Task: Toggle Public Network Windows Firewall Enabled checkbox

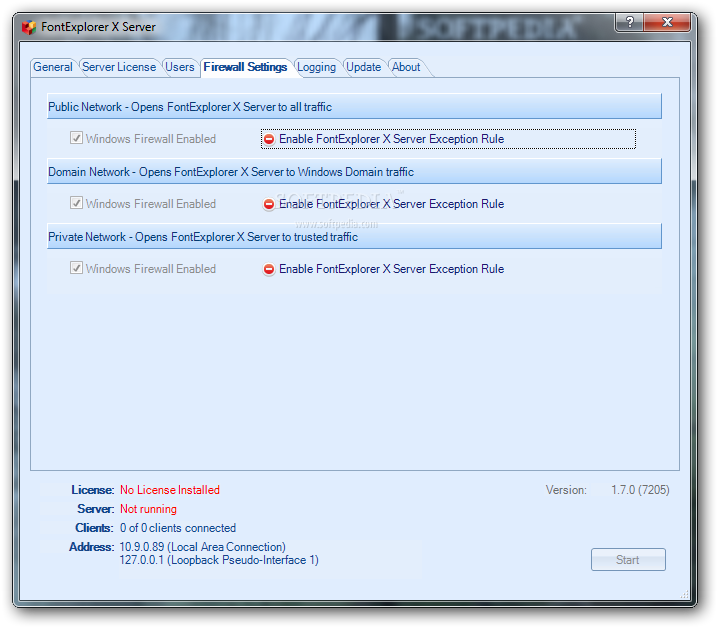Action: pos(76,138)
